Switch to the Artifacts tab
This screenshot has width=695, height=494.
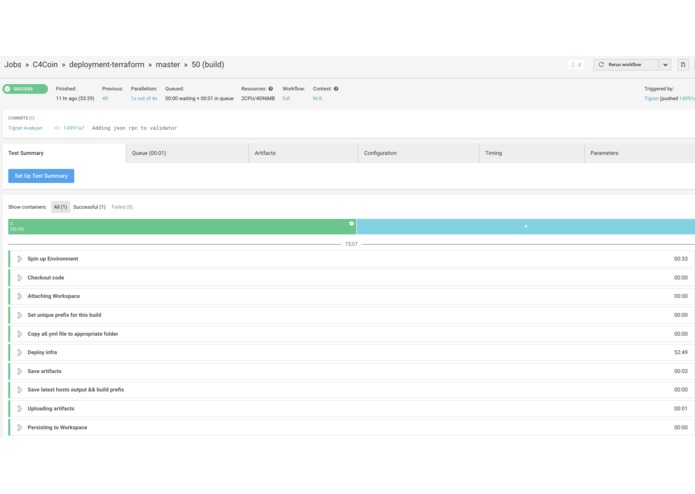tap(303, 153)
